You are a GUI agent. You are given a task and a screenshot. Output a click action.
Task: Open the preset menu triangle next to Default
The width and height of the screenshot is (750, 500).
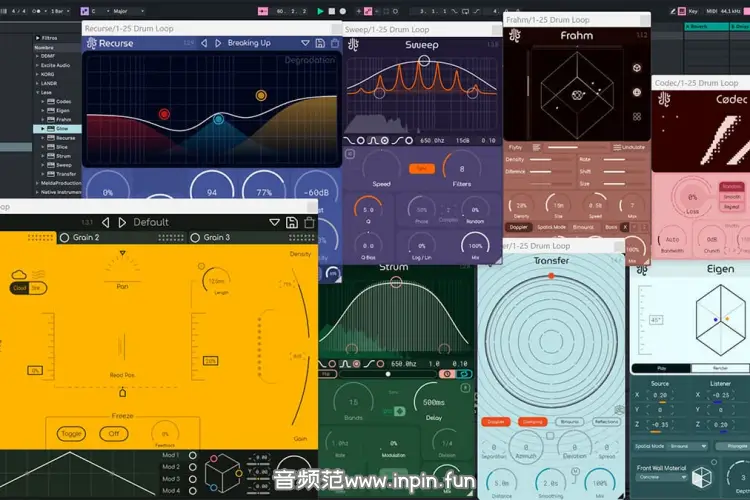pyautogui.click(x=275, y=222)
